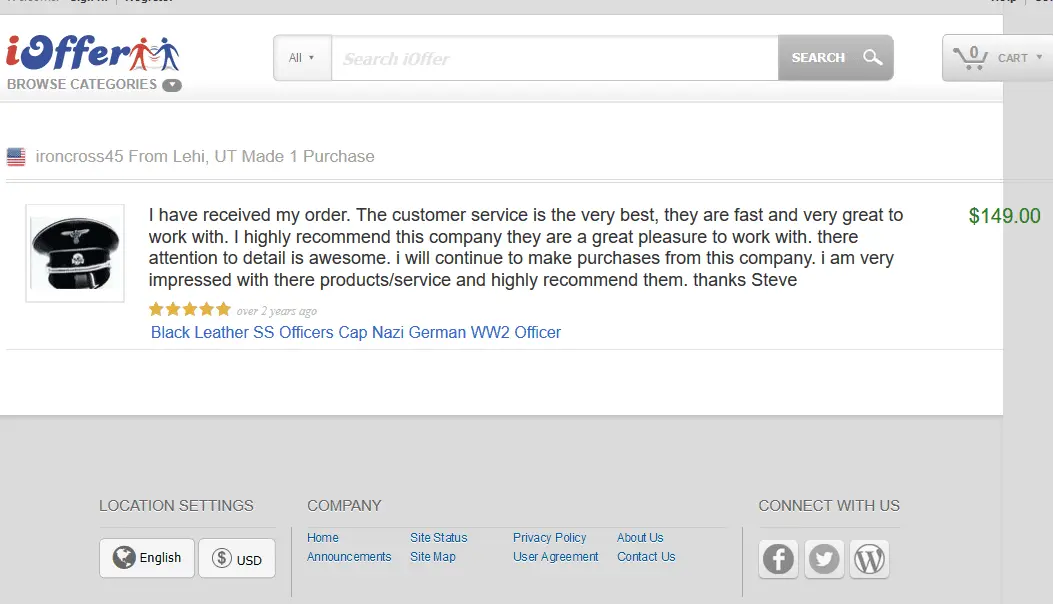Open the Site Map link
Image resolution: width=1053 pixels, height=604 pixels.
tap(432, 557)
